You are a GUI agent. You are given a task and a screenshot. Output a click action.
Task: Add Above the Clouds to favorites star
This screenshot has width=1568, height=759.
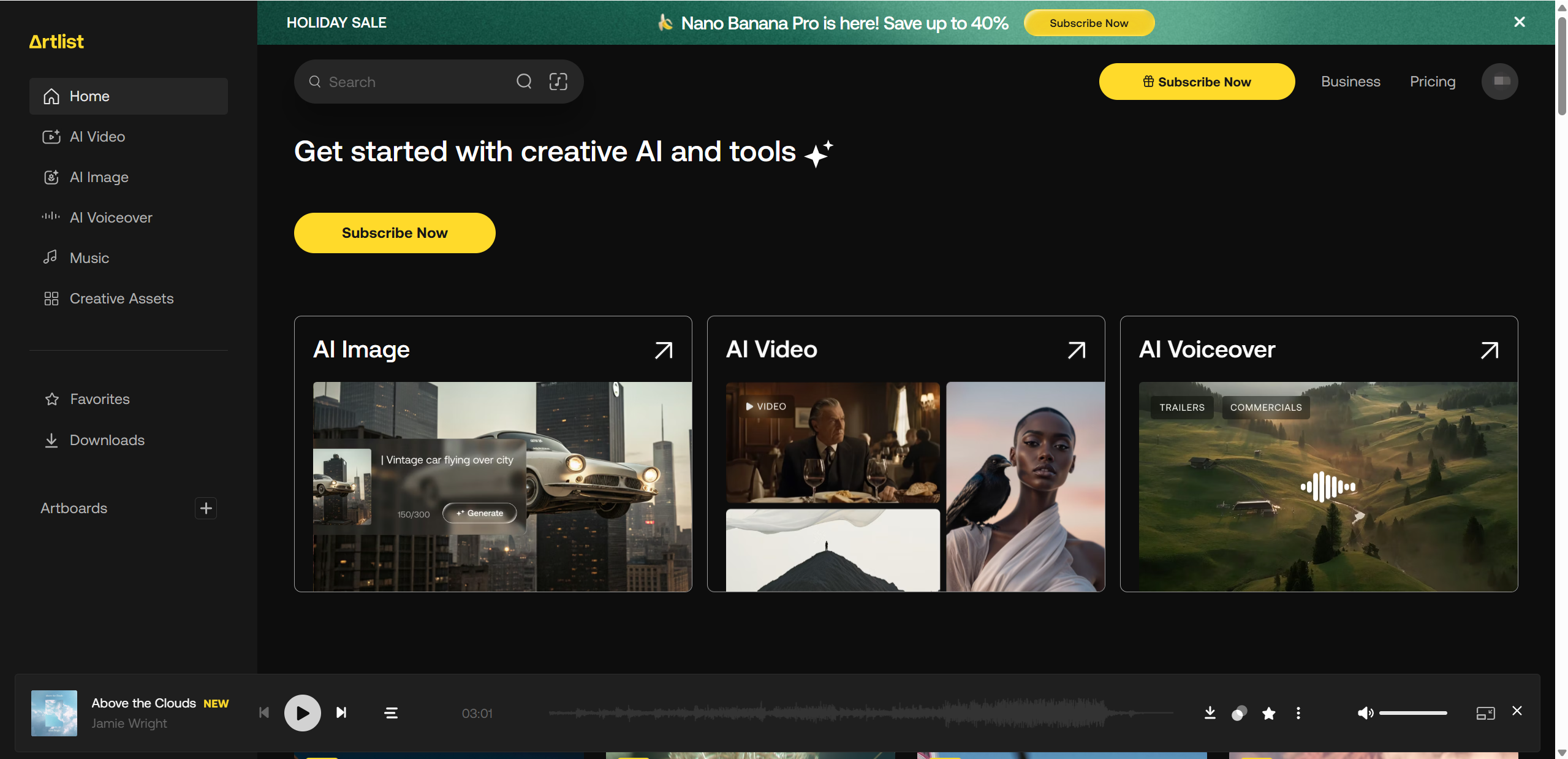(x=1268, y=713)
